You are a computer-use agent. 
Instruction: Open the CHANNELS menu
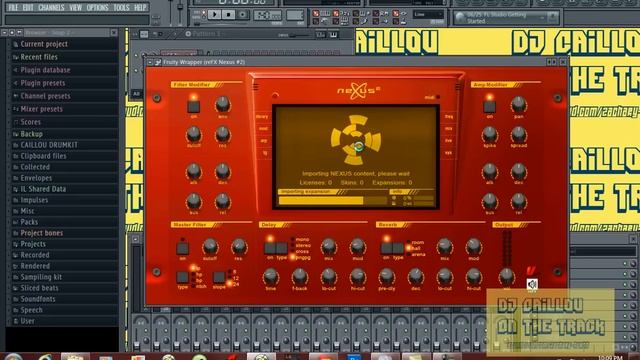click(51, 7)
